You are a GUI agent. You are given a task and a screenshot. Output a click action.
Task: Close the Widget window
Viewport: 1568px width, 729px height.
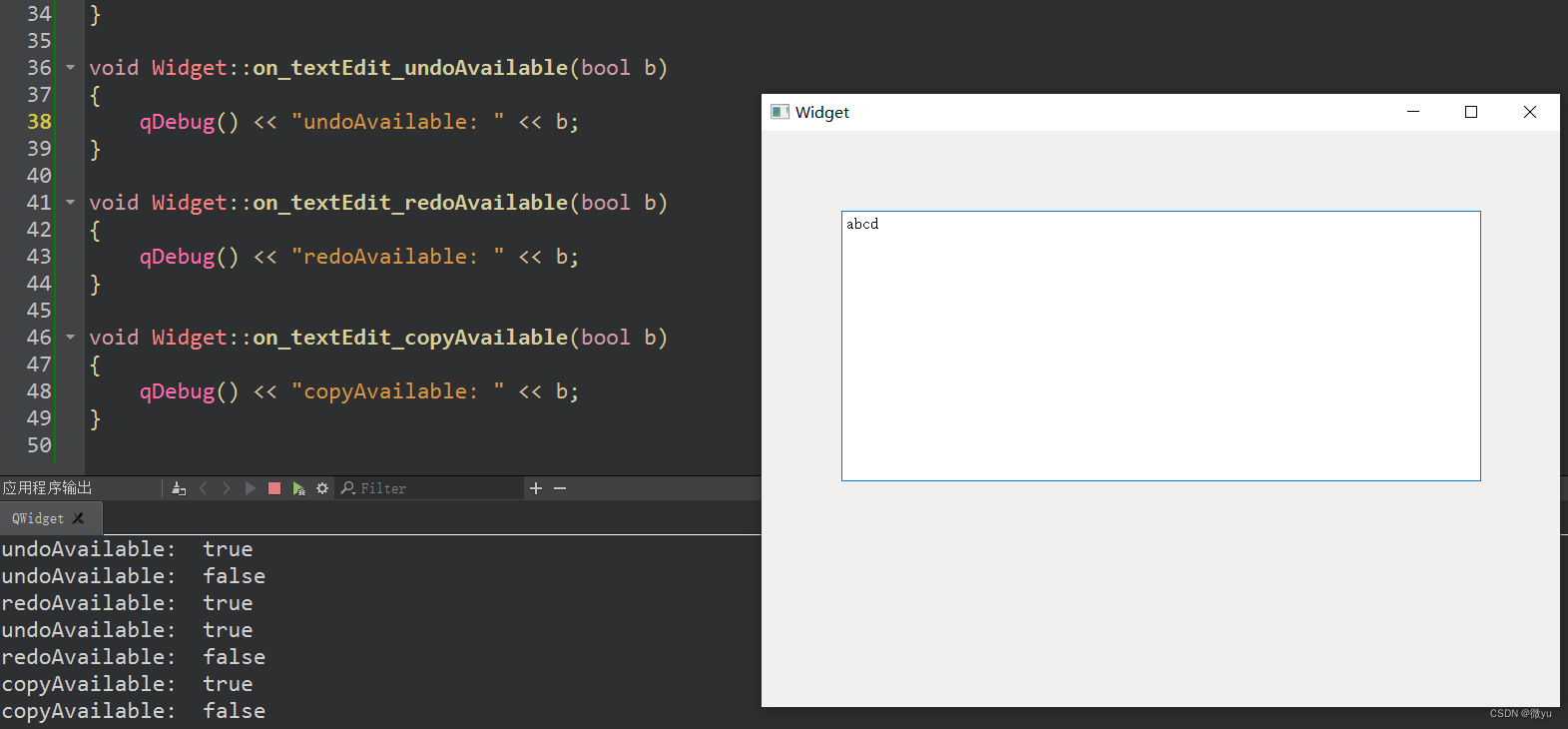[1530, 112]
